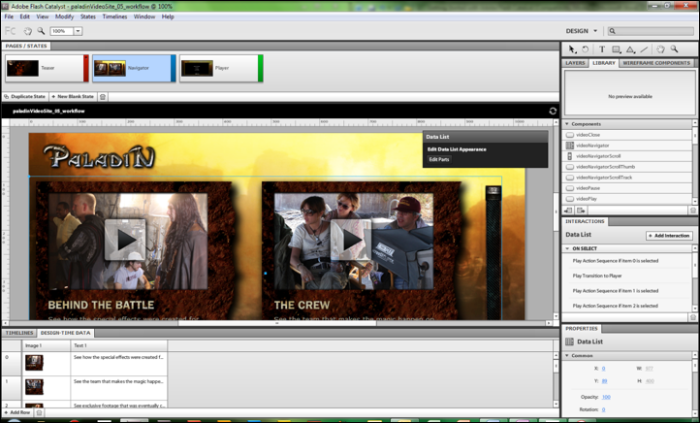
Task: Open the Timelines menu
Action: pyautogui.click(x=115, y=17)
